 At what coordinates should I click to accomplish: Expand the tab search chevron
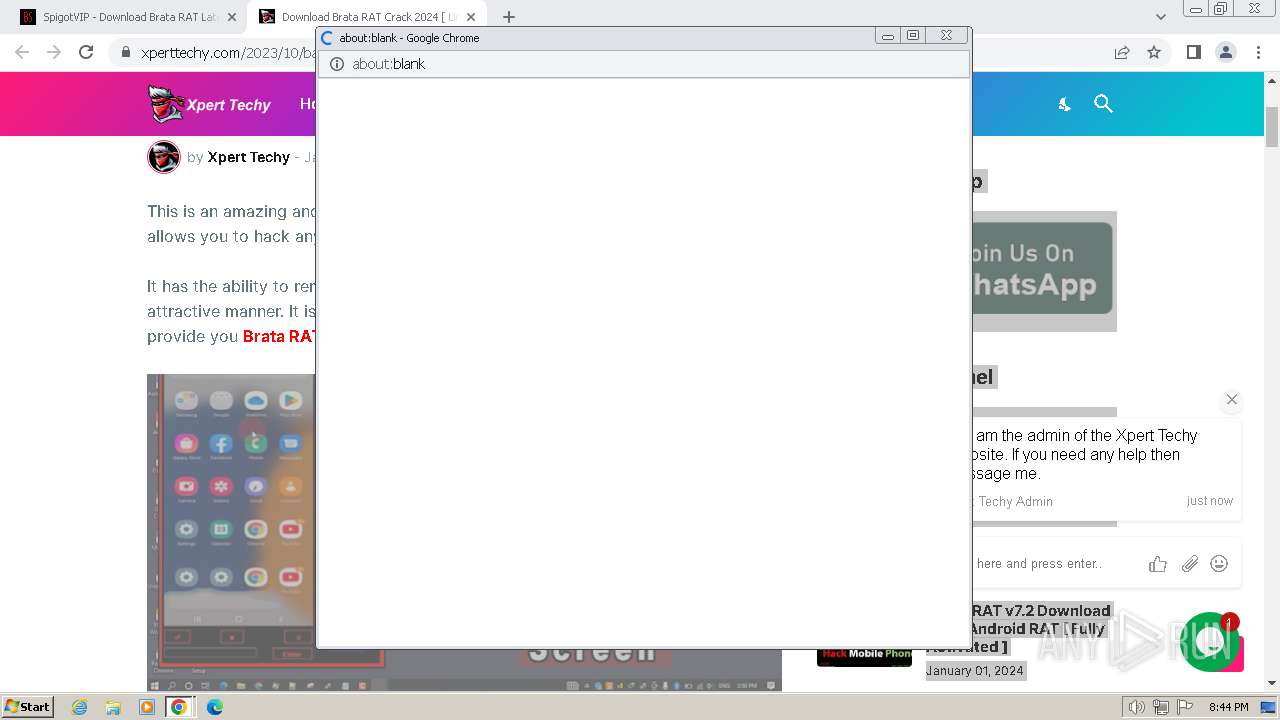(x=1160, y=17)
